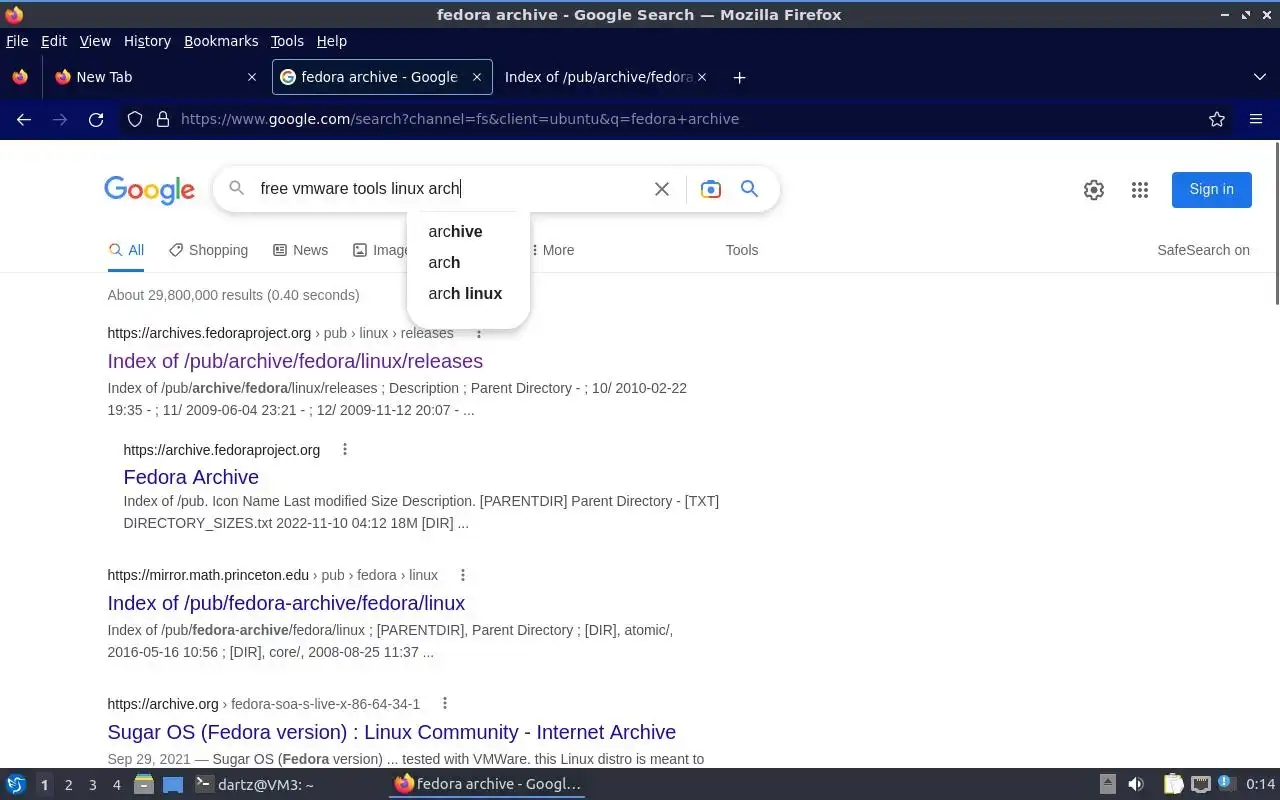Open Google quick settings gear
Image resolution: width=1280 pixels, height=800 pixels.
coord(1094,190)
